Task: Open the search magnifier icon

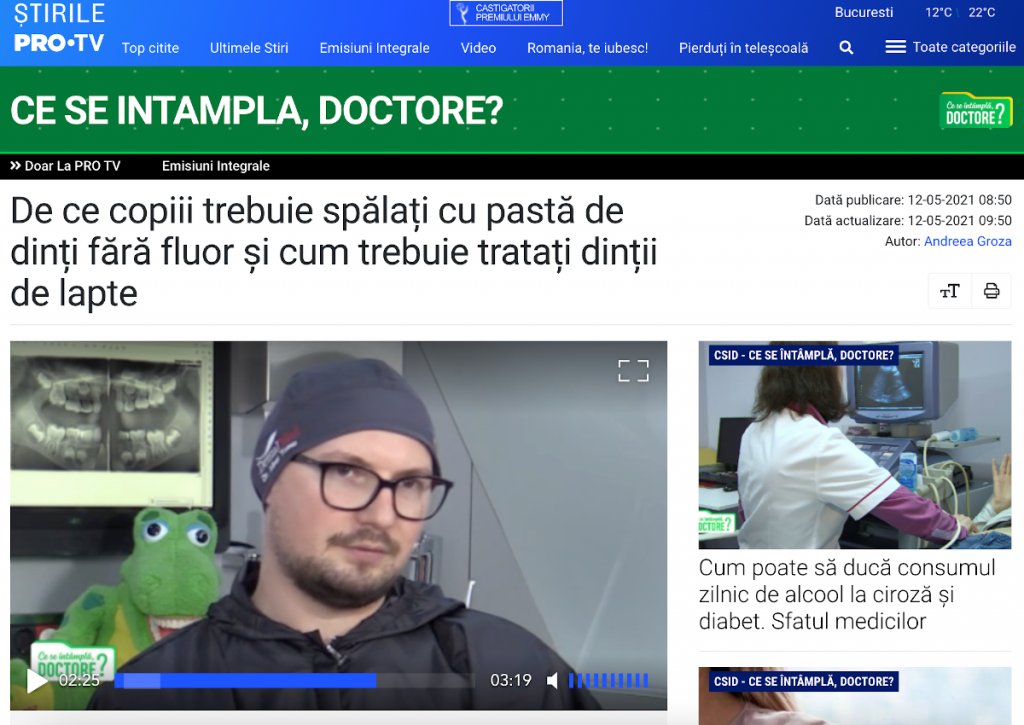Action: [x=846, y=48]
